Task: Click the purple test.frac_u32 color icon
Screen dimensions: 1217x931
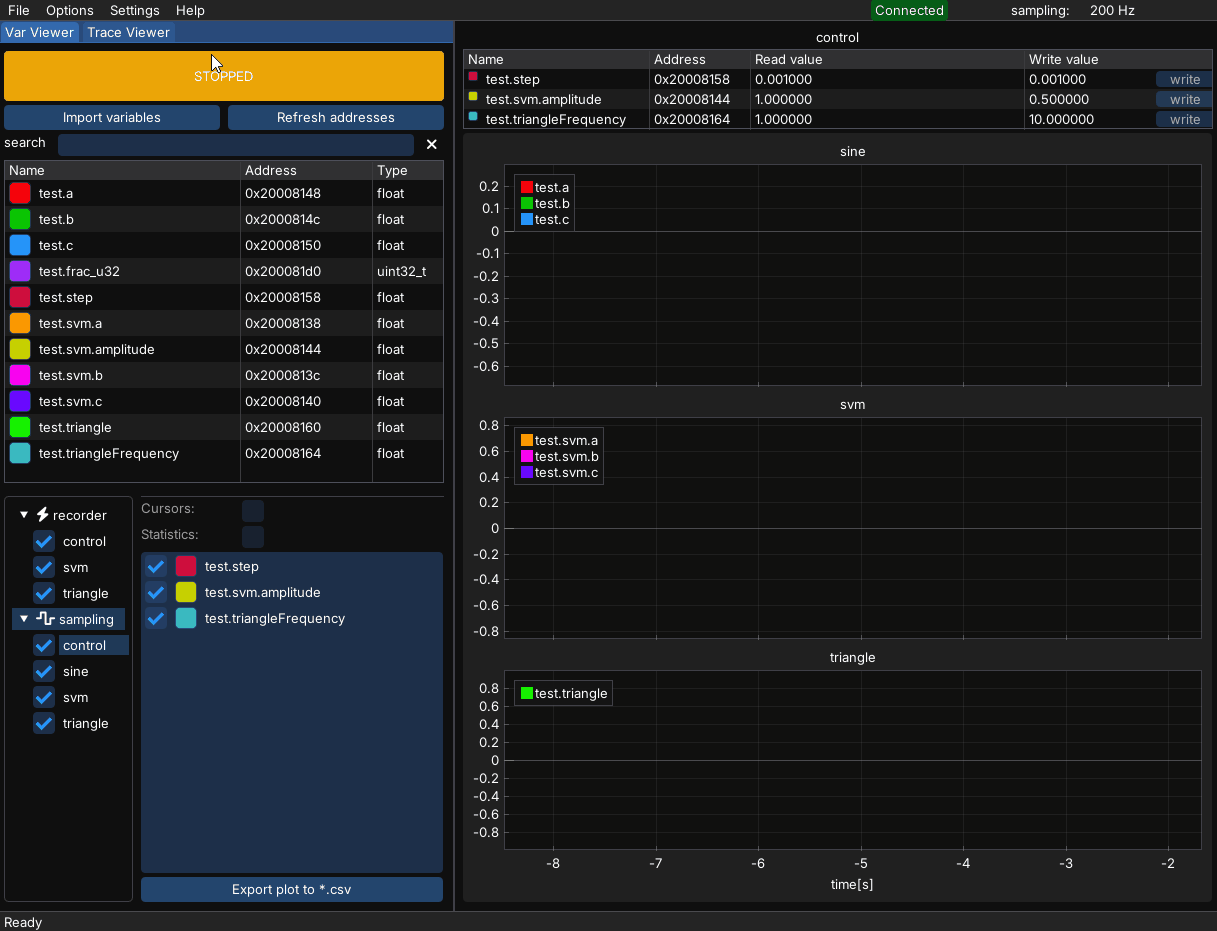Action: point(20,271)
